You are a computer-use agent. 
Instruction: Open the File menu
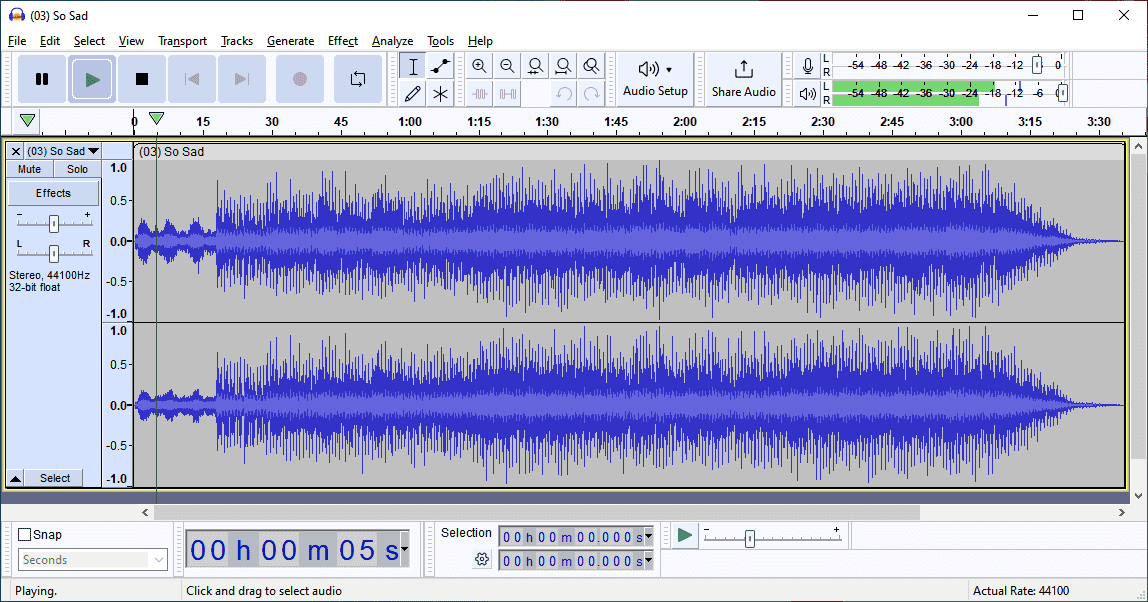(x=17, y=41)
